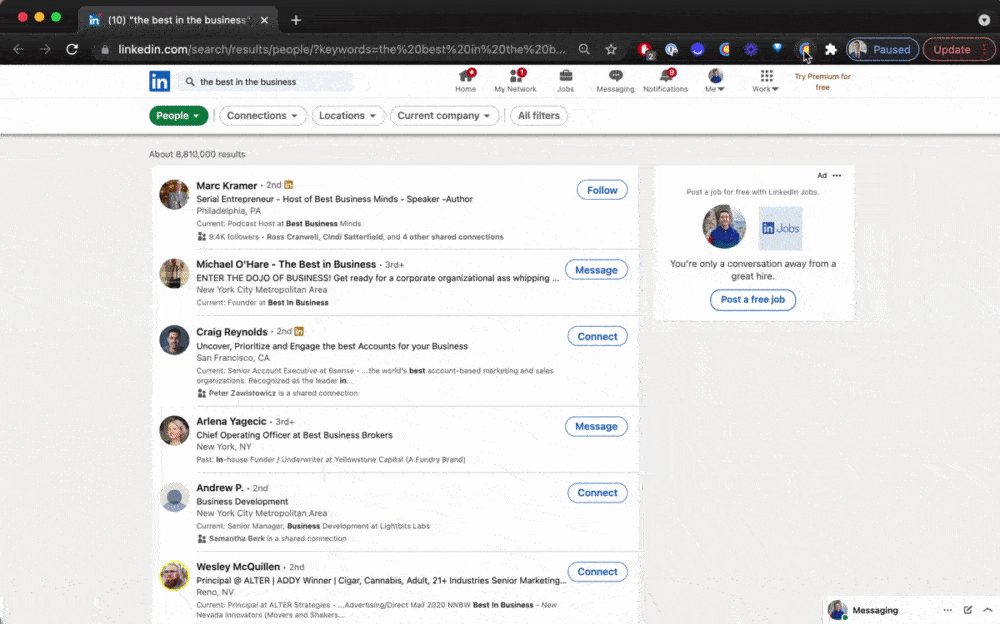
Task: Open Wesley McQuillen profile name link
Action: point(238,567)
